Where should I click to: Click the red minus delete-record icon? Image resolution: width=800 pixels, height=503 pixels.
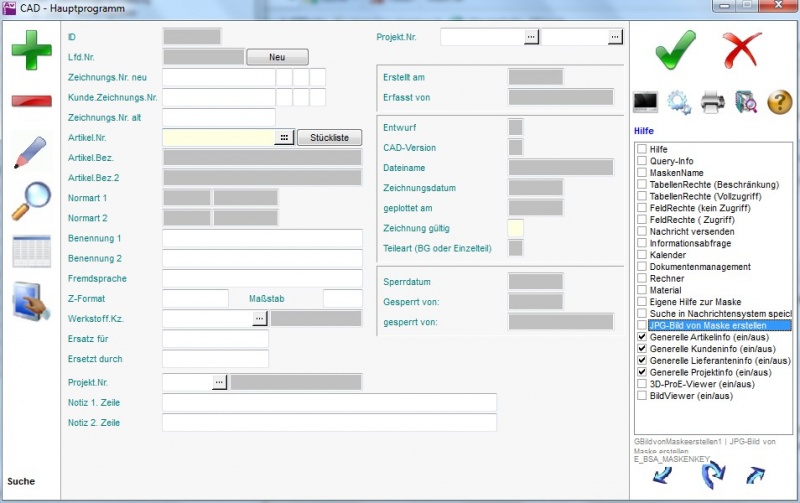coord(31,101)
